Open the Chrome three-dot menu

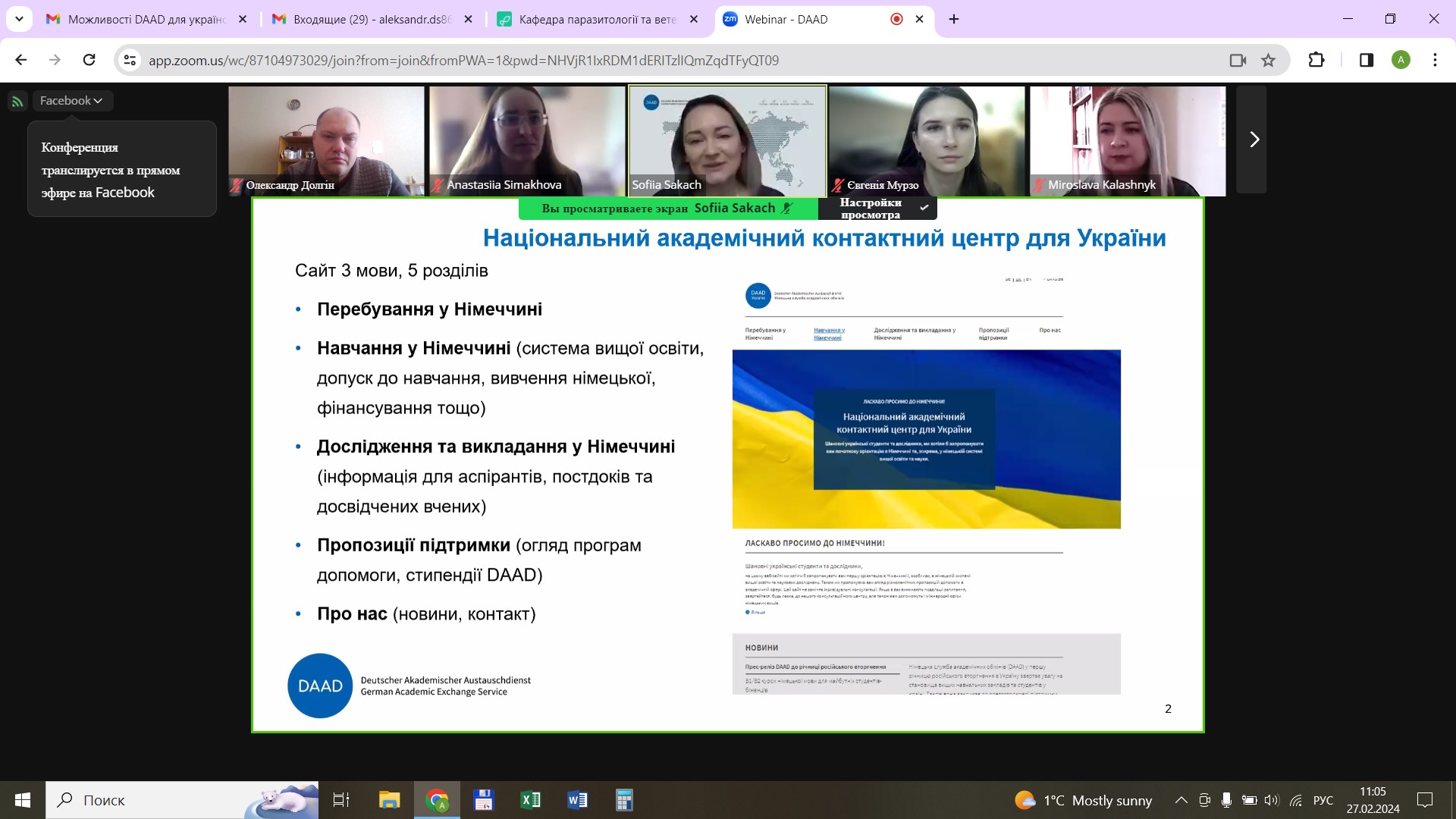coord(1435,60)
